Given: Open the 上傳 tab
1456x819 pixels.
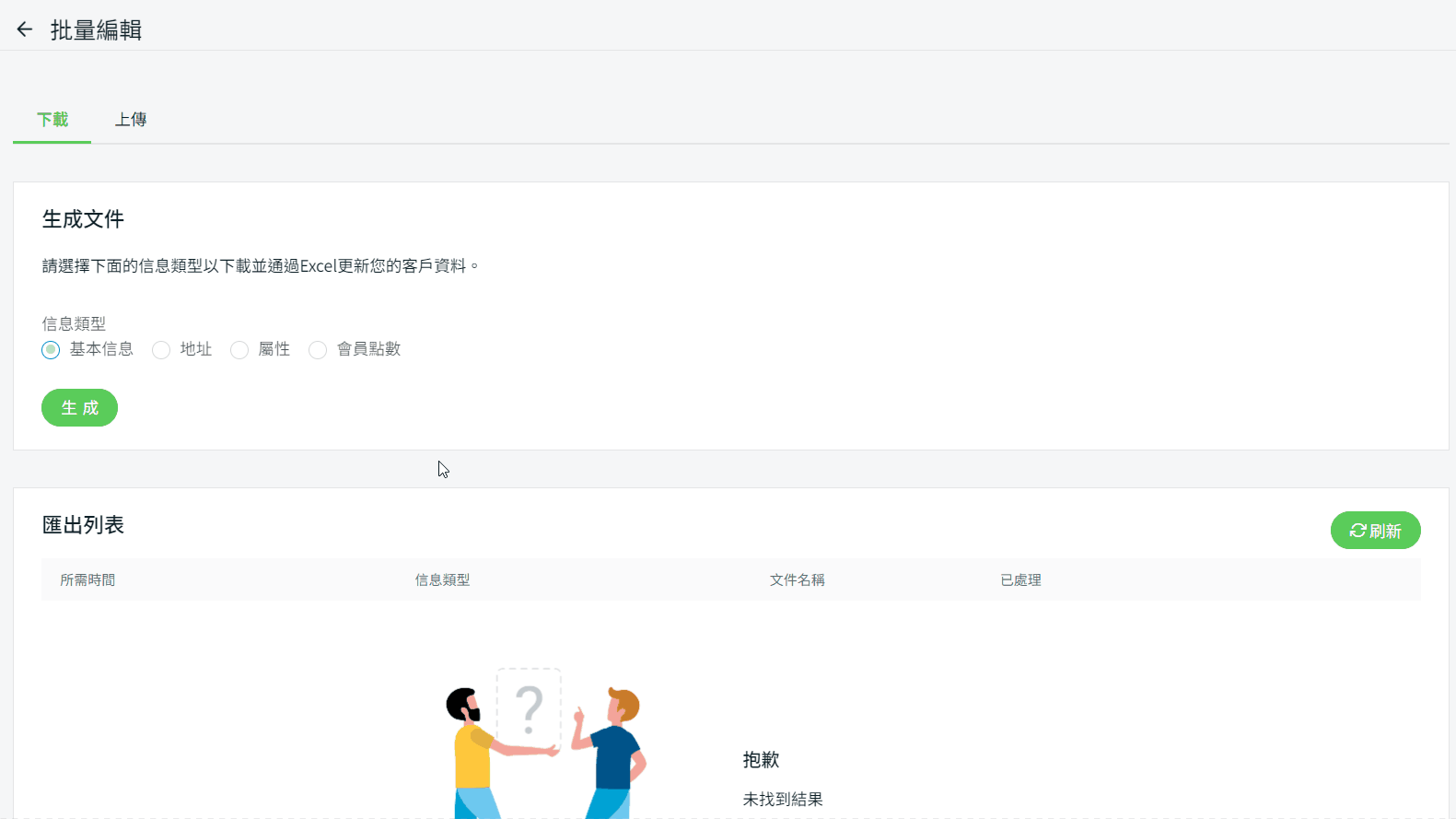Looking at the screenshot, I should (131, 120).
